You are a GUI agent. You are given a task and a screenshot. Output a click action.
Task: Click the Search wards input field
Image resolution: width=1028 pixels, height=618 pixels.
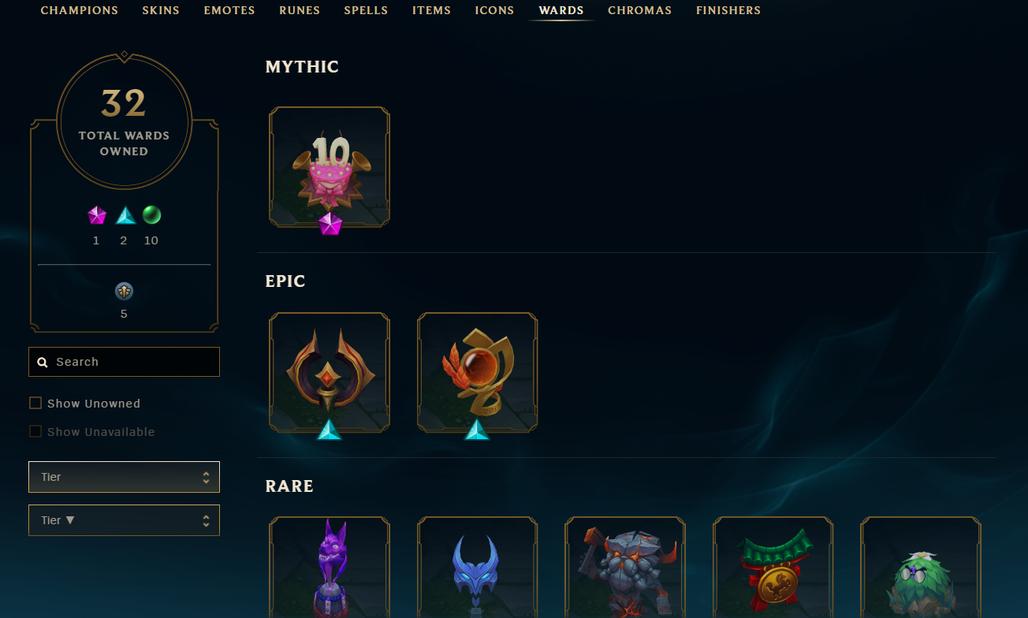pos(124,362)
